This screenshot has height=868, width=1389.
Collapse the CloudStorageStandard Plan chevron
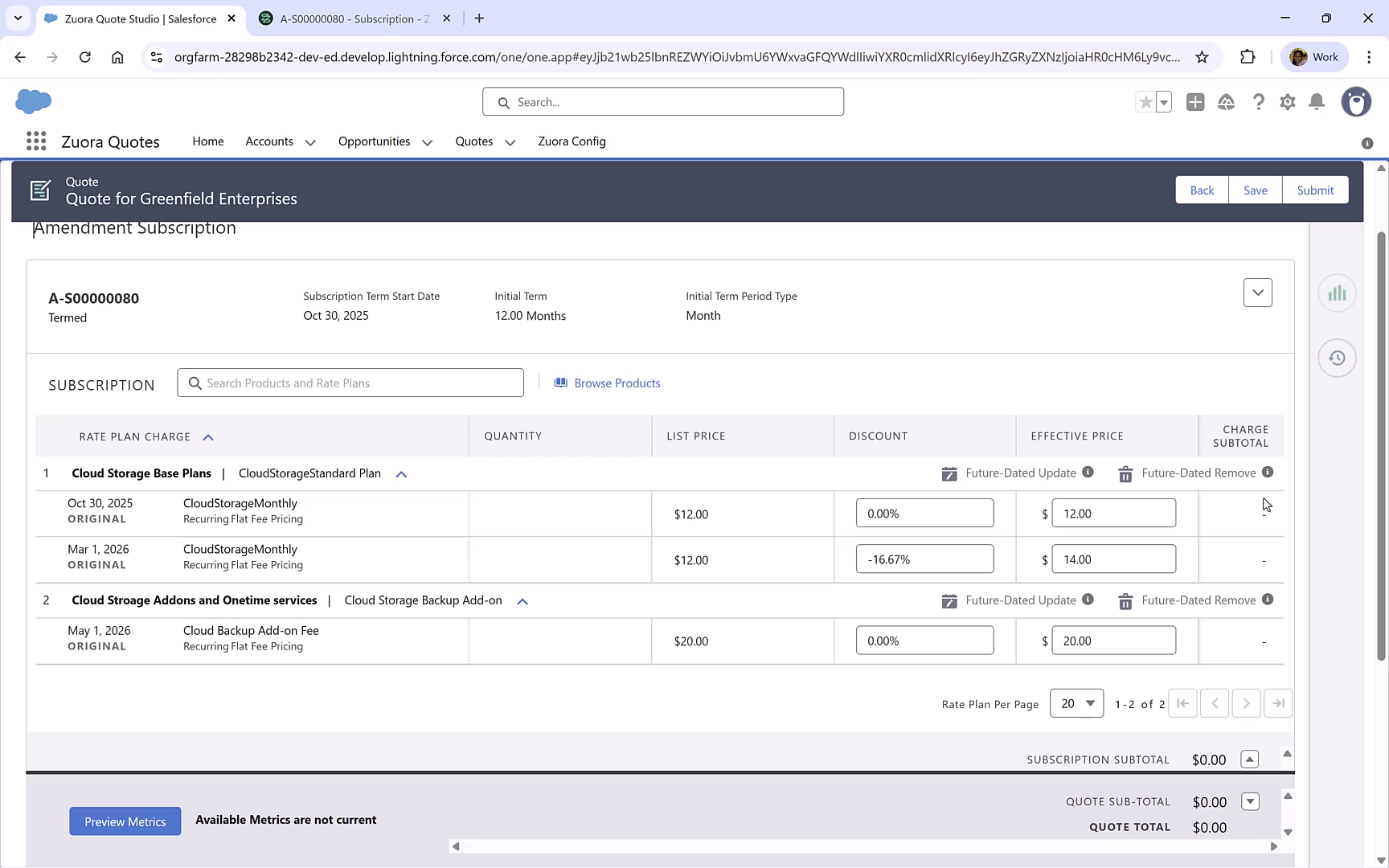point(400,473)
